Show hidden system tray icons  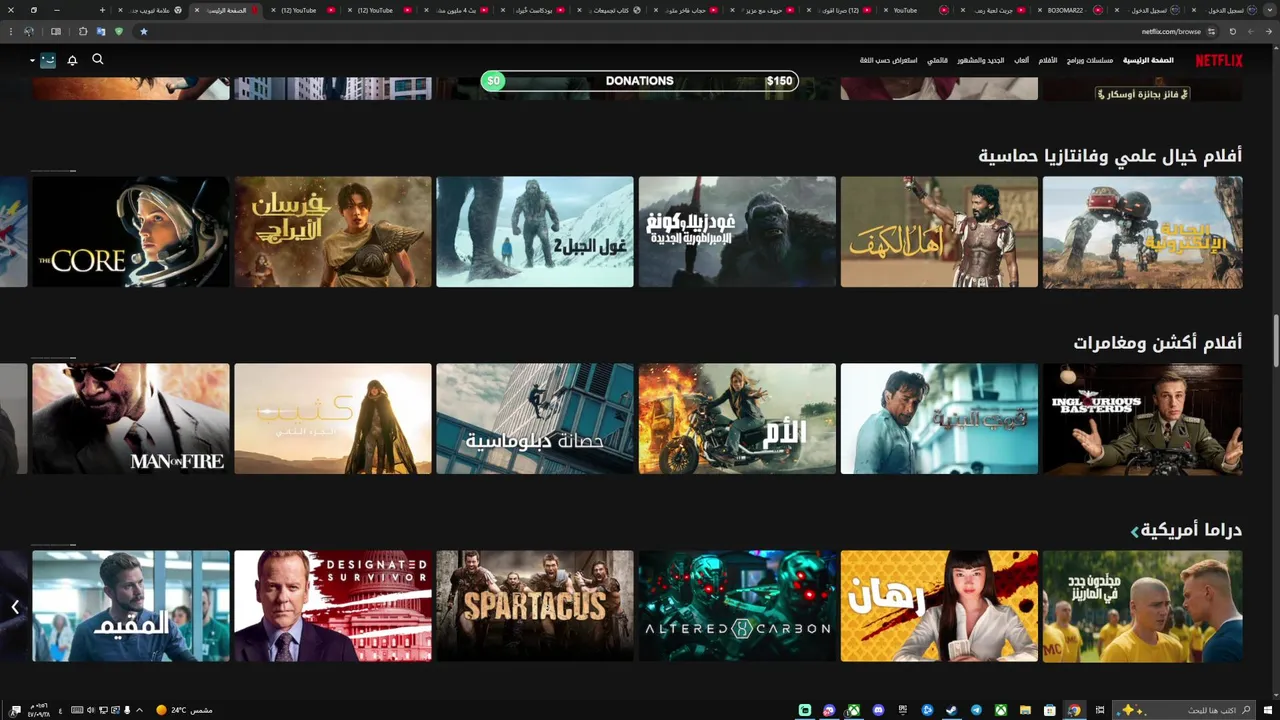[x=139, y=710]
